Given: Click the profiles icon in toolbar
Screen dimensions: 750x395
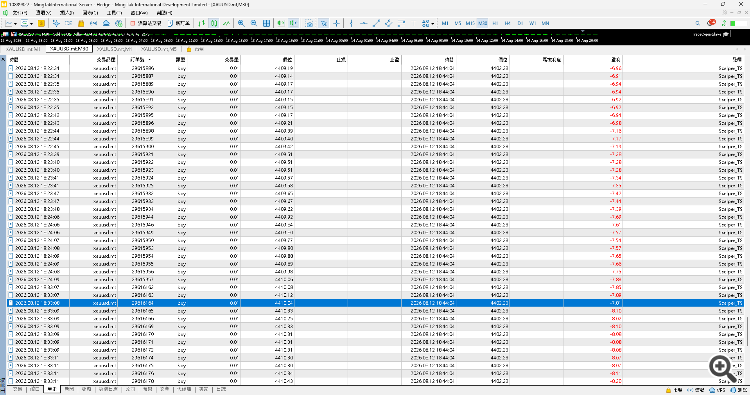Looking at the screenshot, I should pos(24,23).
